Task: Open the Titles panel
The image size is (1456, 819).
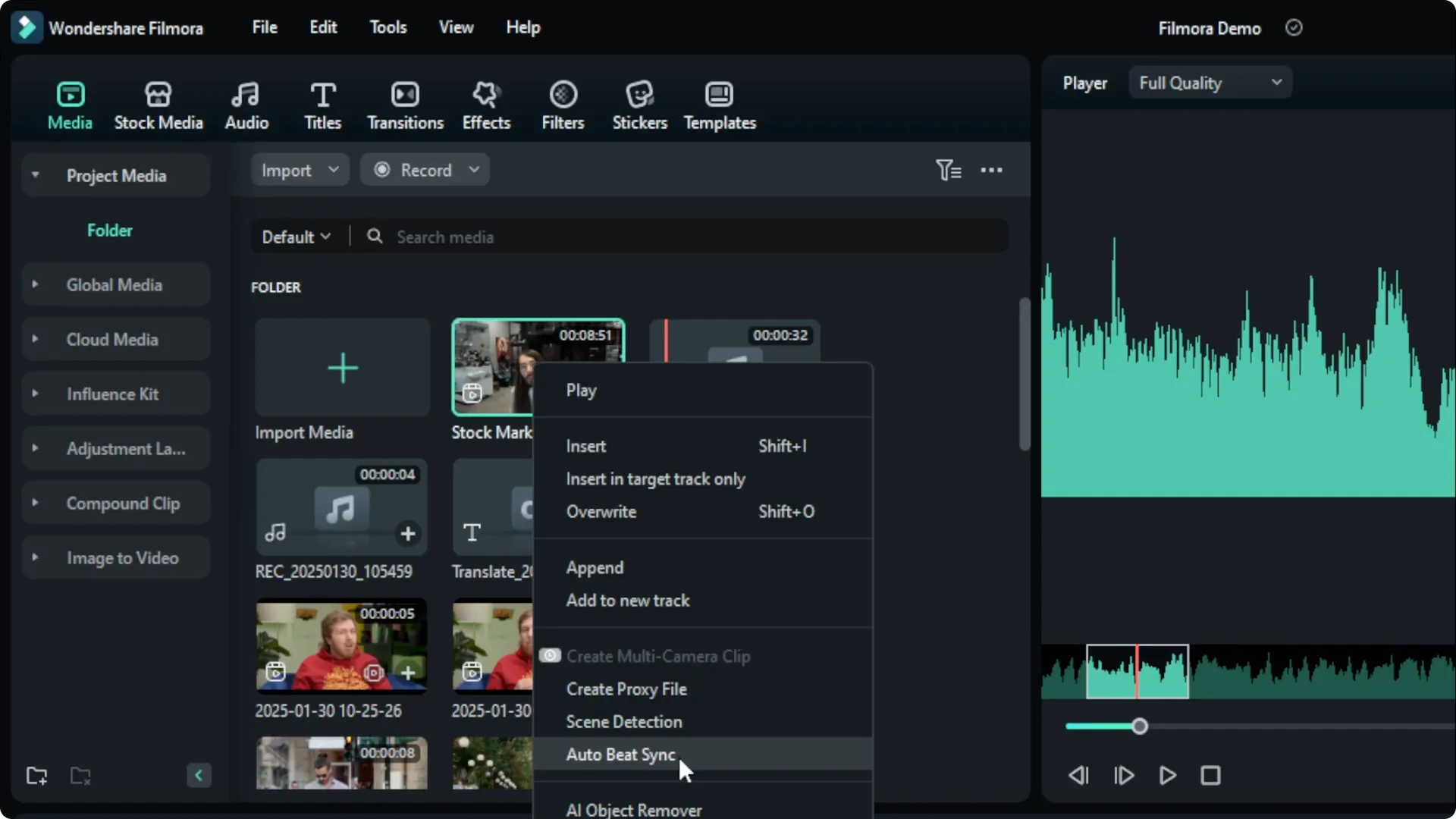Action: click(322, 104)
